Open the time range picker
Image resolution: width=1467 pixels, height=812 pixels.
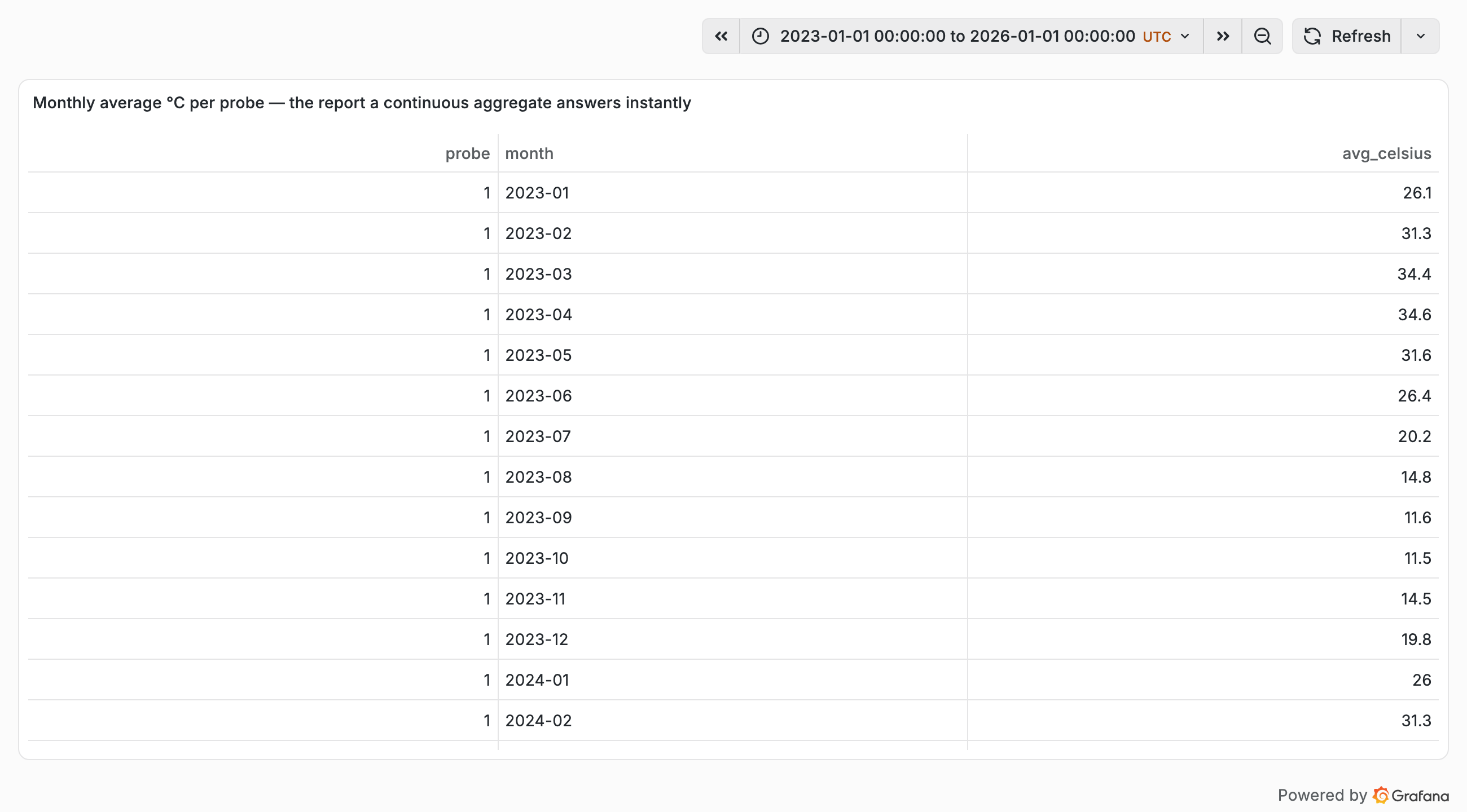pyautogui.click(x=971, y=37)
